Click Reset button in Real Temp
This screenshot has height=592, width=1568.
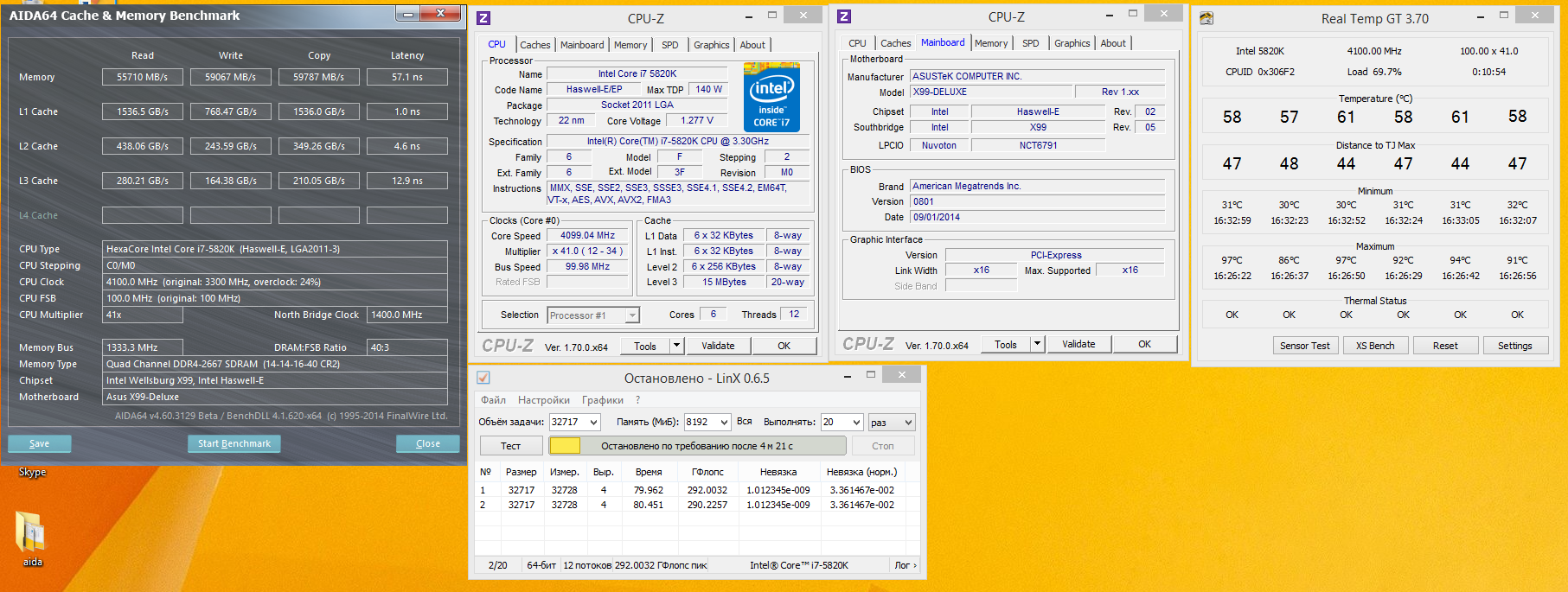(x=1445, y=346)
